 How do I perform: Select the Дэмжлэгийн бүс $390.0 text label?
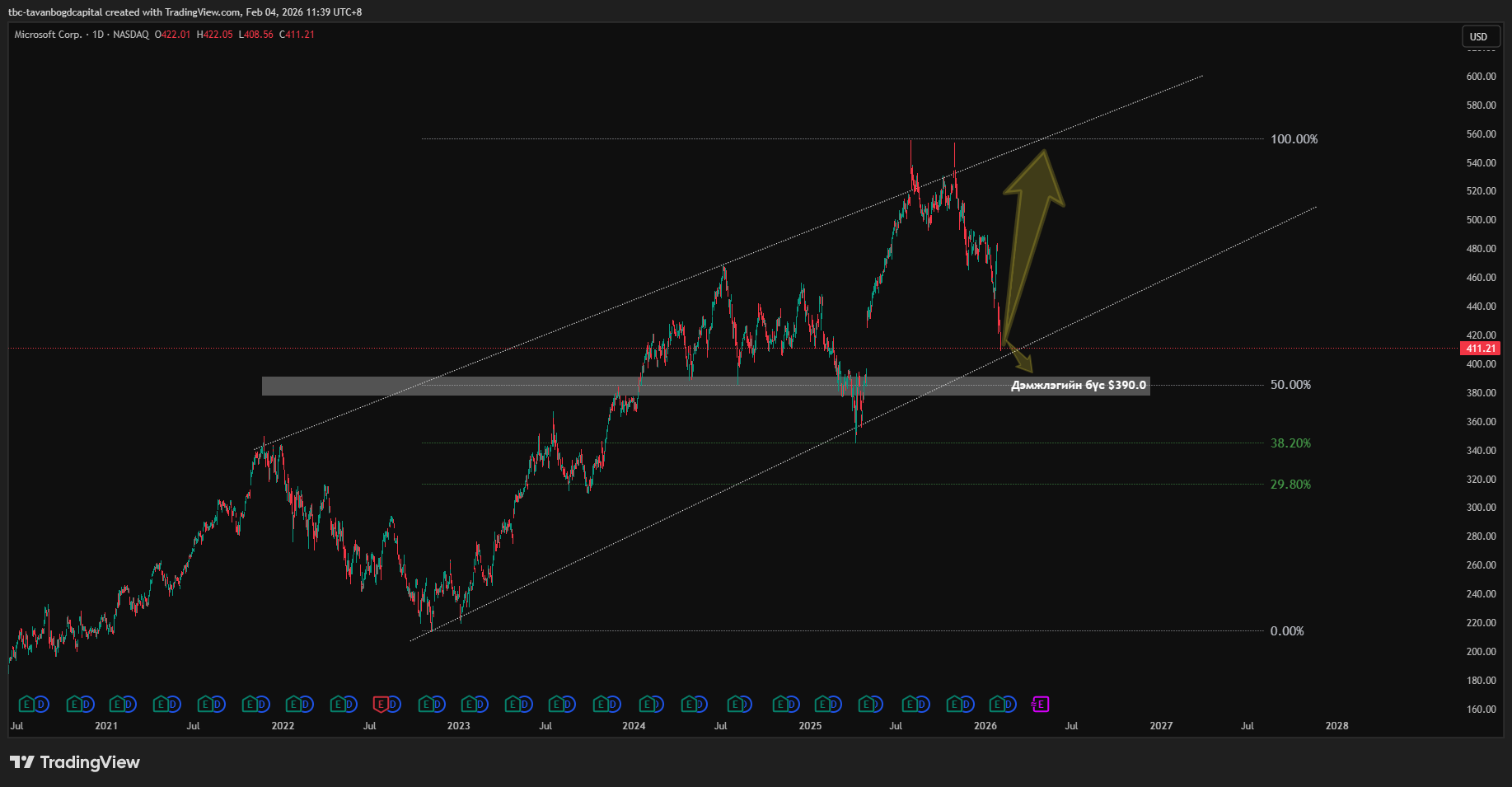point(1078,386)
